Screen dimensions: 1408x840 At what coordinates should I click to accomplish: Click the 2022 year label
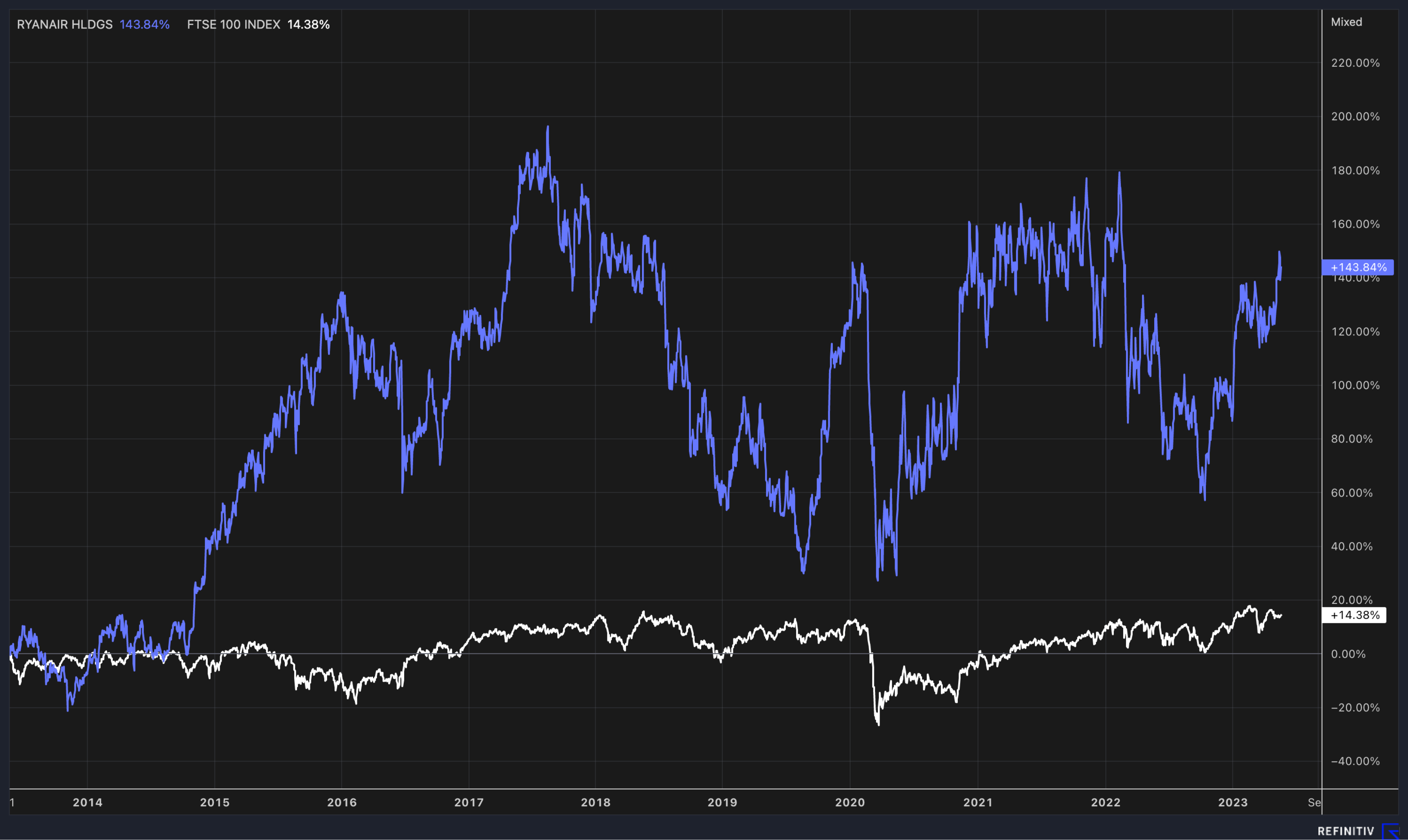pos(1106,802)
